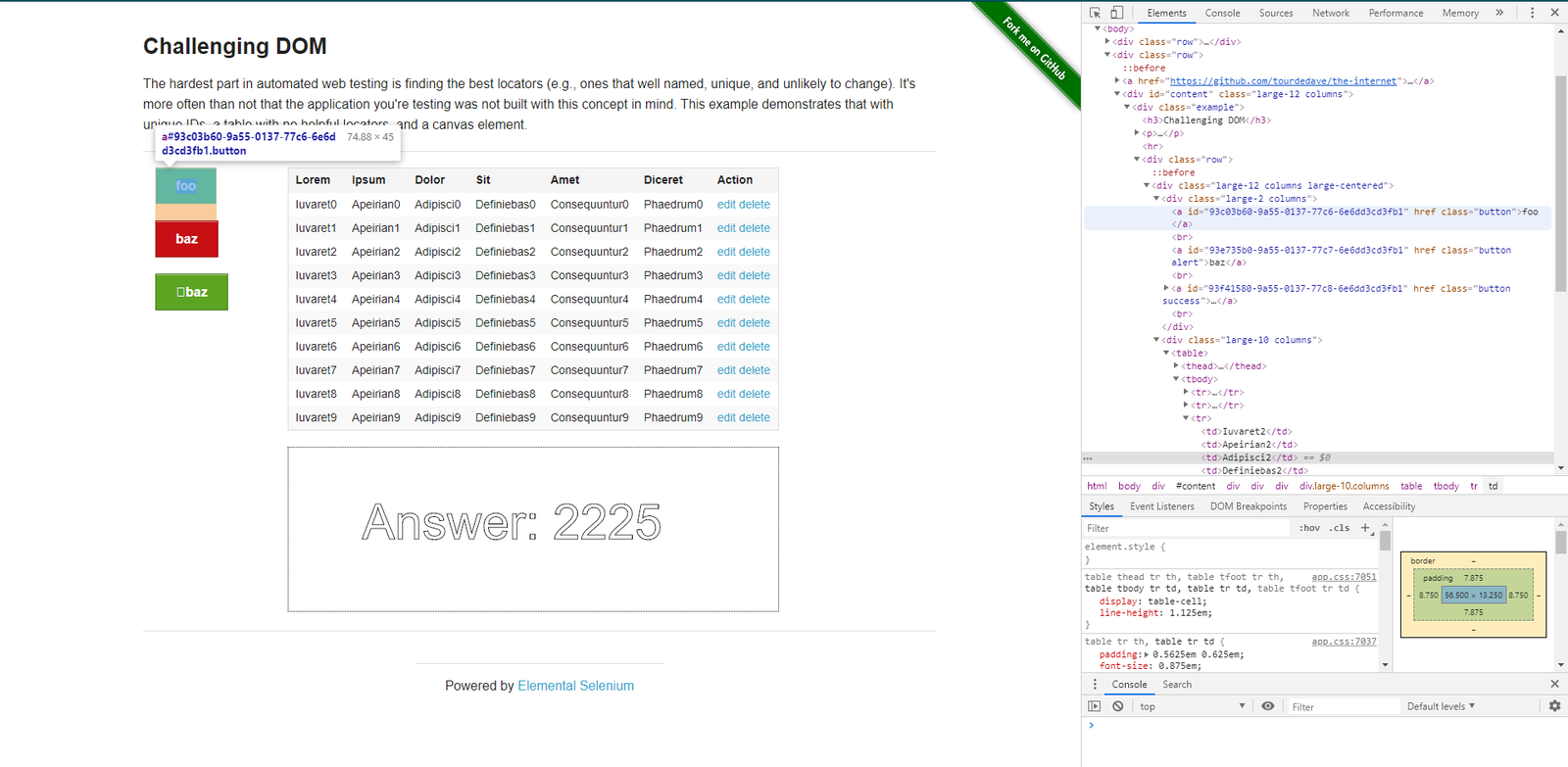Open the Network tab
1568x767 pixels.
1331,13
